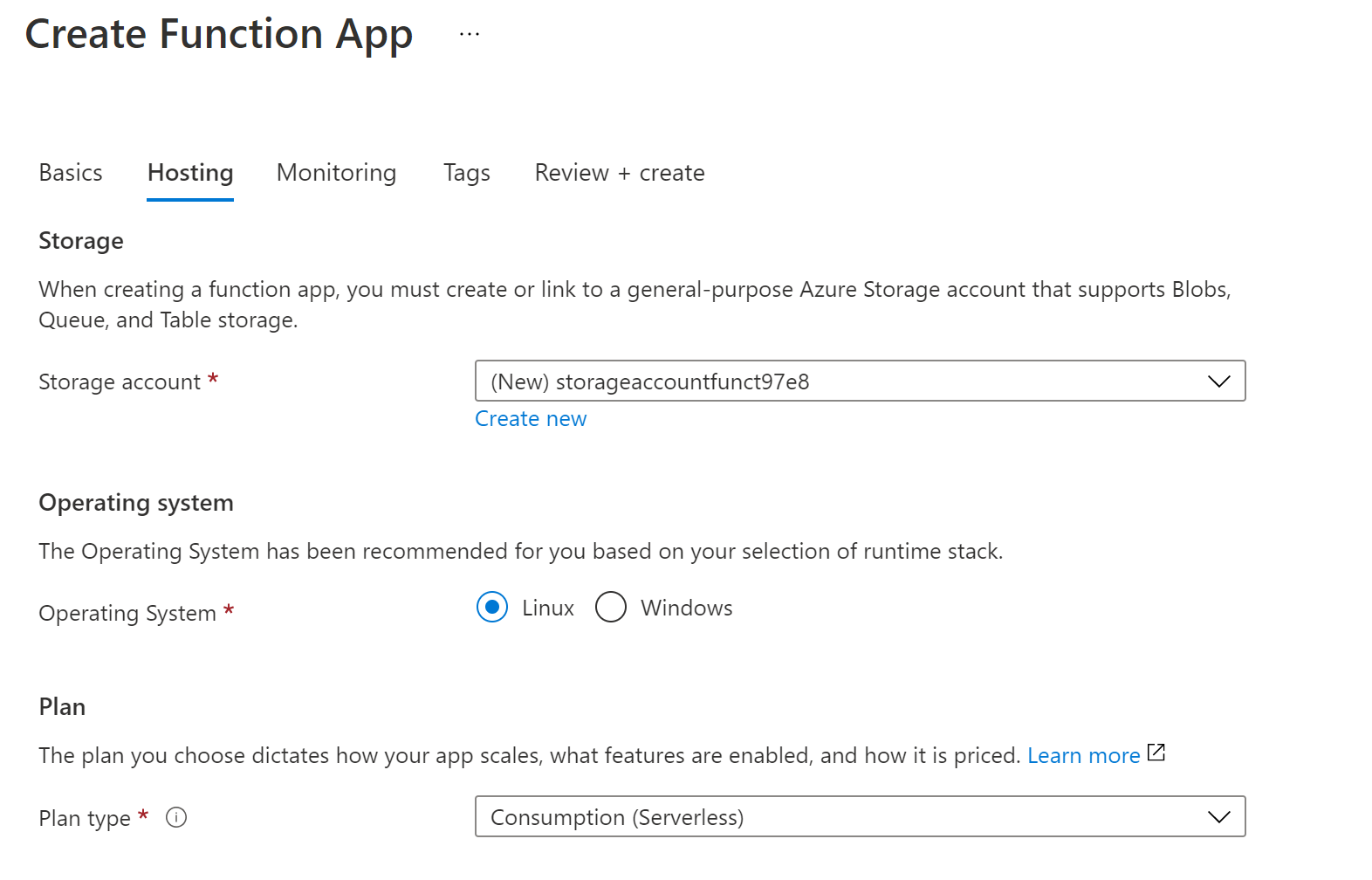
Task: Click the Storage account dropdown chevron
Action: (x=1218, y=382)
